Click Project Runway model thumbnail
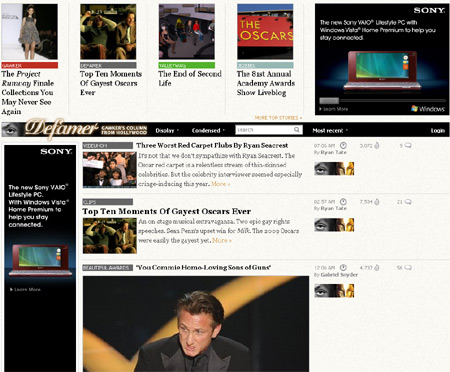The height and width of the screenshot is (372, 450). tap(29, 32)
